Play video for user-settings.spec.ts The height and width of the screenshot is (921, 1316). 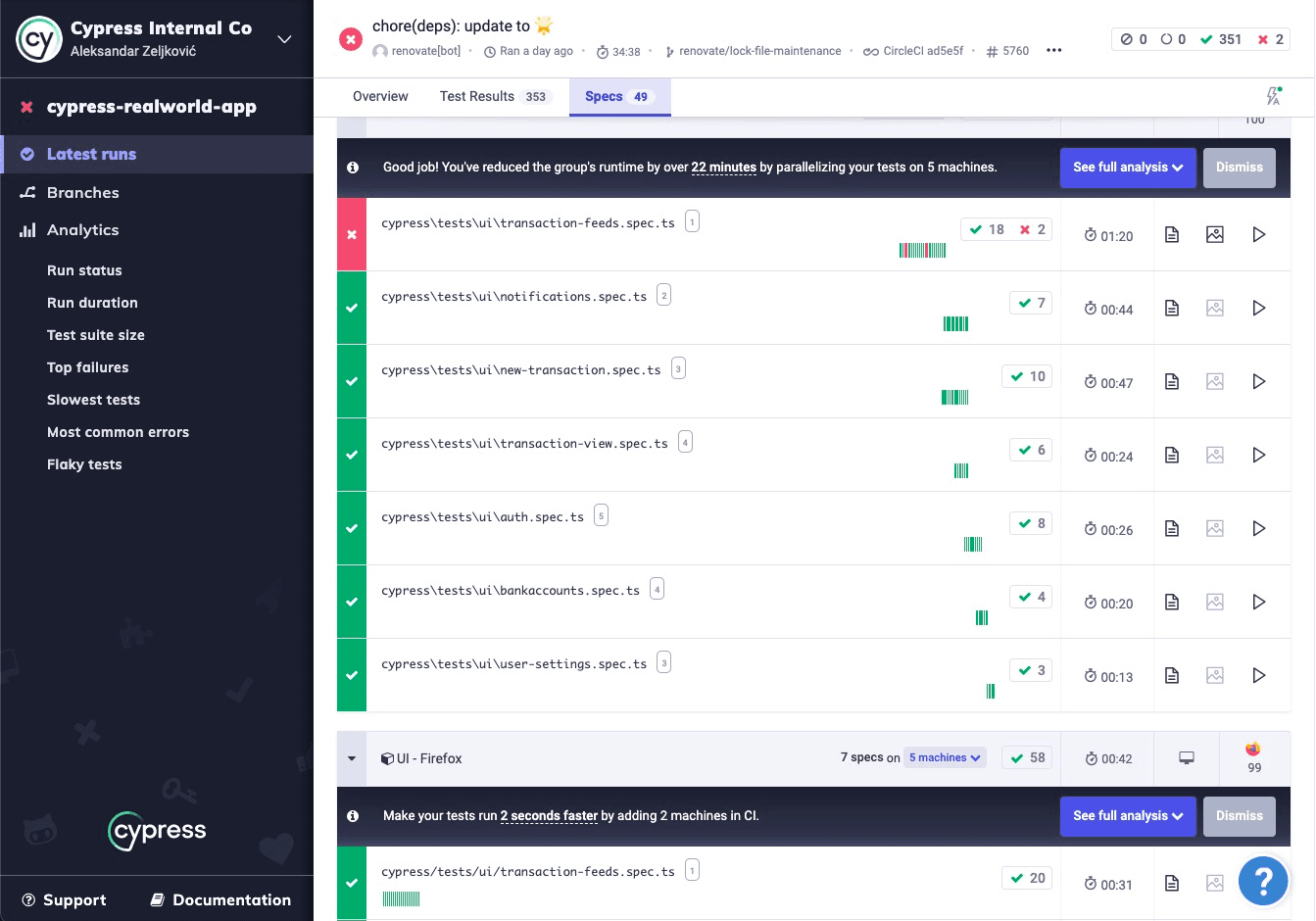tap(1259, 675)
